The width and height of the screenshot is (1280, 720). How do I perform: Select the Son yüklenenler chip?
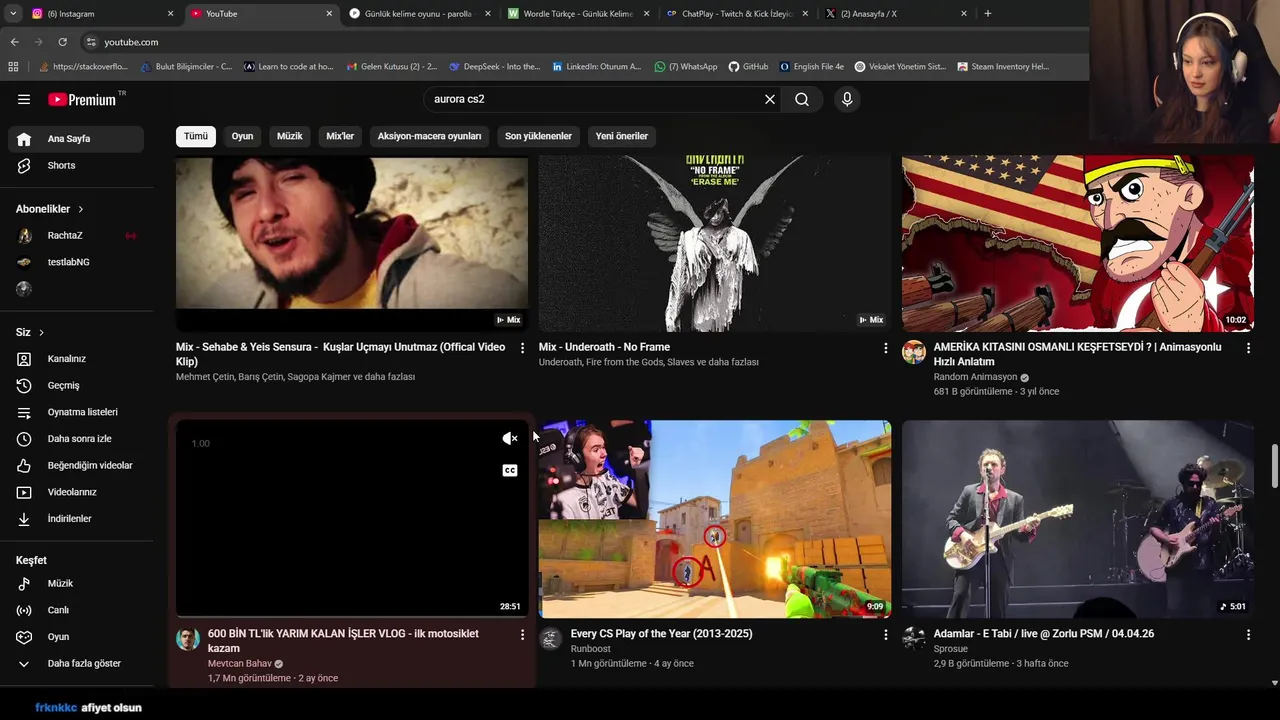click(538, 136)
